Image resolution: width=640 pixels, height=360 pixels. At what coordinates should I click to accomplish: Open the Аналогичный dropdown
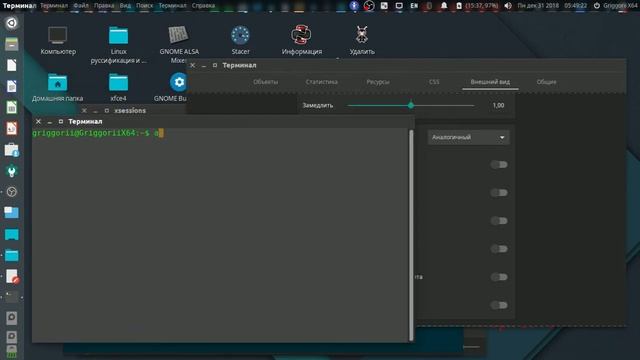(x=468, y=137)
